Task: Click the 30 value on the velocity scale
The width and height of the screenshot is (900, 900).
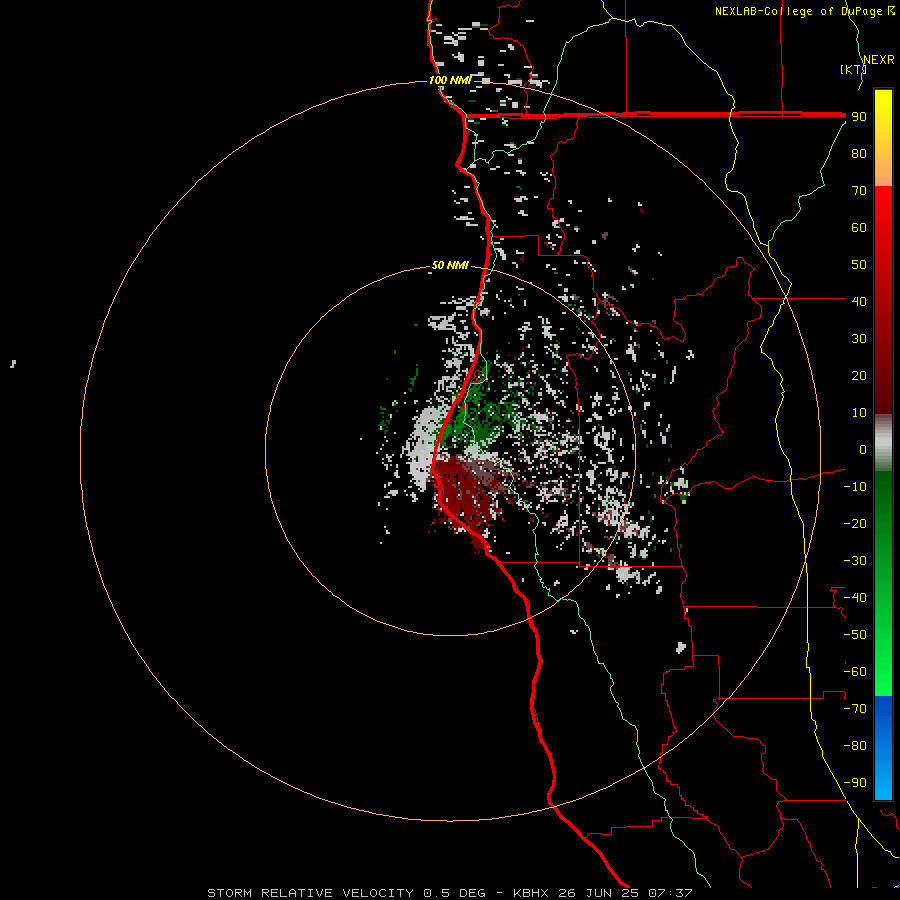Action: click(x=859, y=339)
